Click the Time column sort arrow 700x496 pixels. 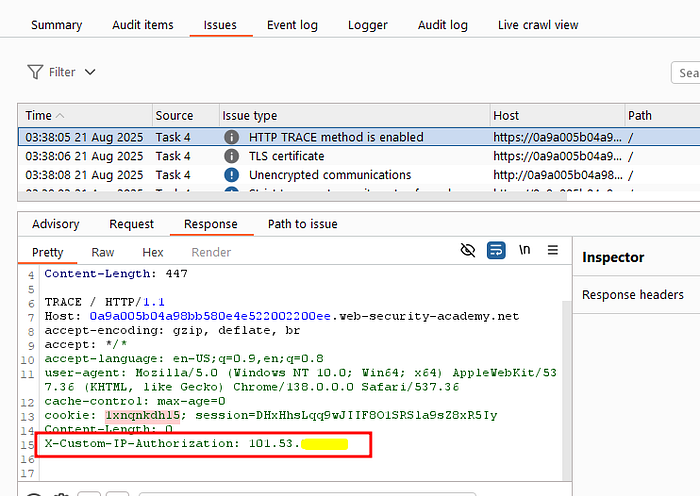point(60,116)
